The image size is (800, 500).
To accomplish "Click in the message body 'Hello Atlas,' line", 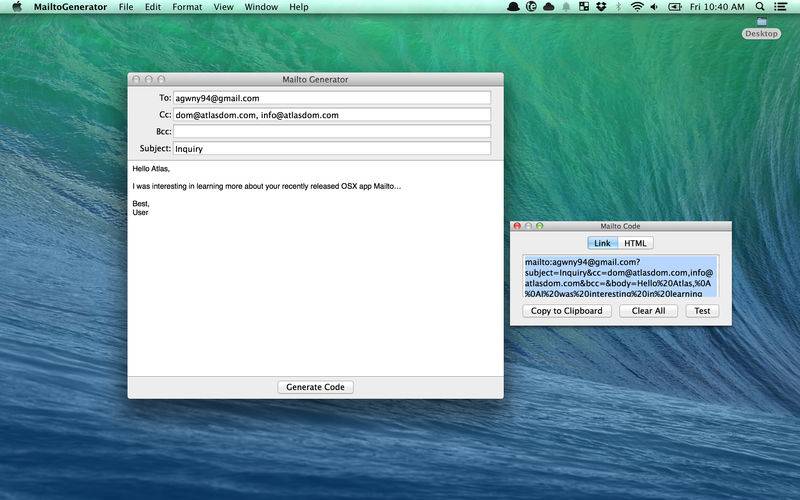I will [151, 168].
